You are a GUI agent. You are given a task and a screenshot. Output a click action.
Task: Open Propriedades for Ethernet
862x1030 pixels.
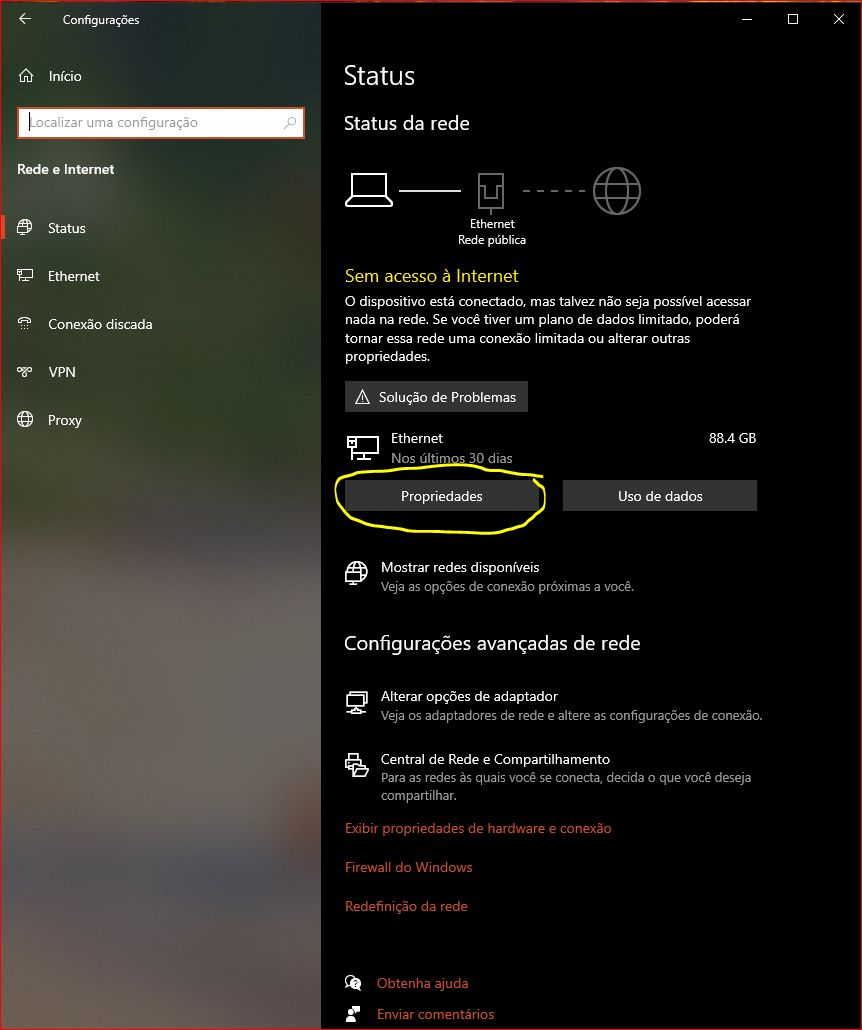(x=442, y=496)
